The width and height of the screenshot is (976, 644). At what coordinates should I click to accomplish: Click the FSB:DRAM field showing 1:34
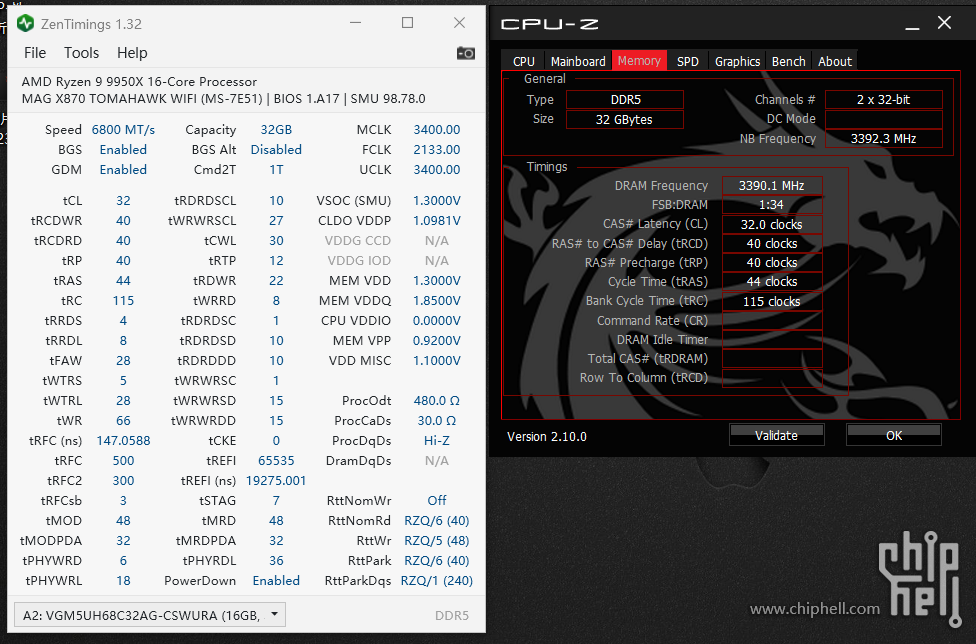772,205
